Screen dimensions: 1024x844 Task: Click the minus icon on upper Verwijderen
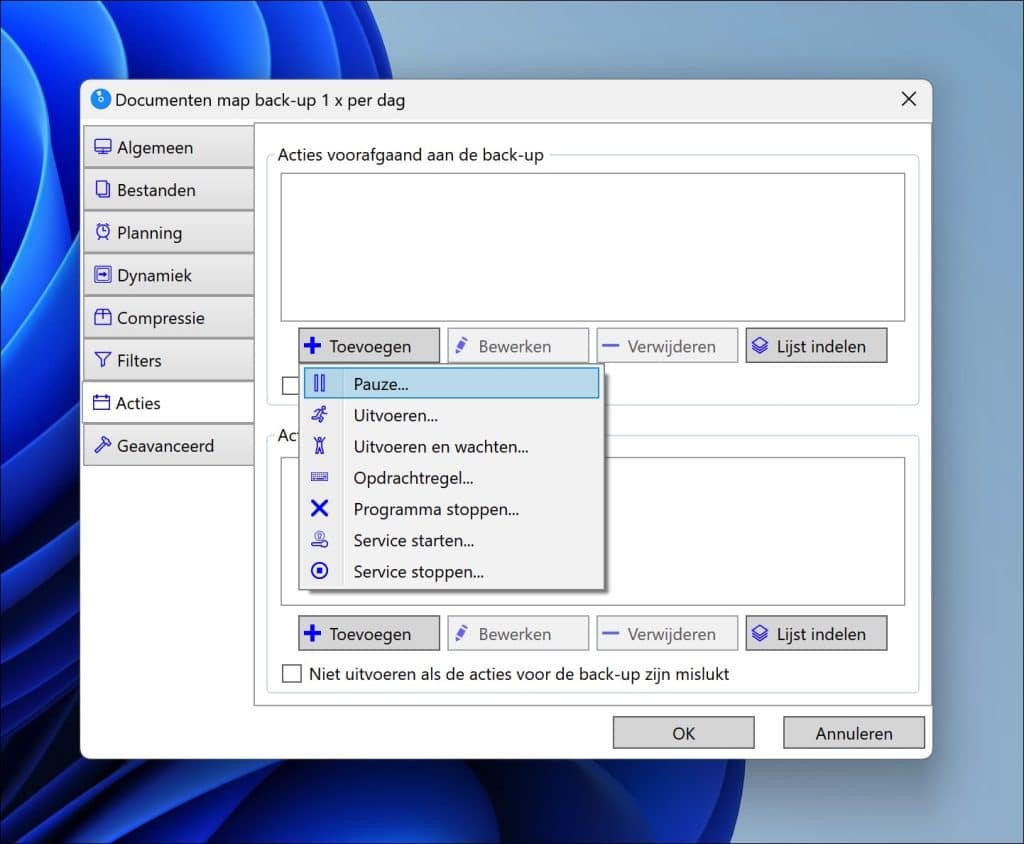pos(610,346)
